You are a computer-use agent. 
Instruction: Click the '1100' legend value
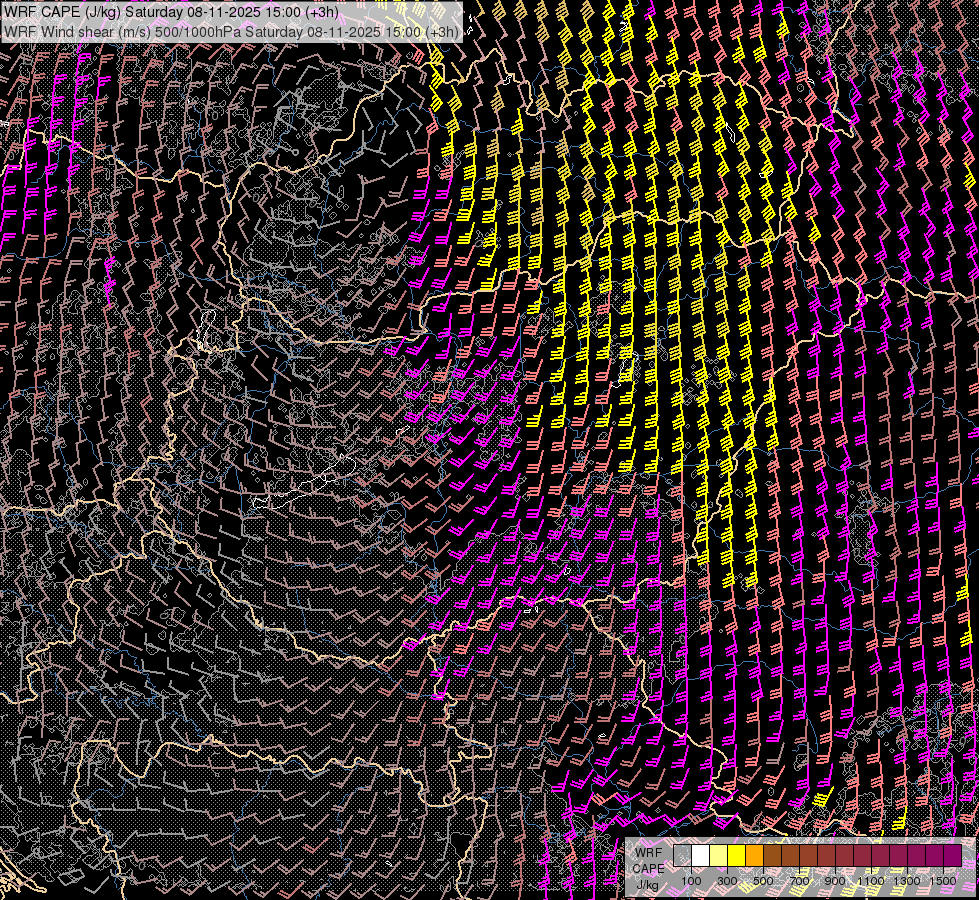[x=871, y=881]
